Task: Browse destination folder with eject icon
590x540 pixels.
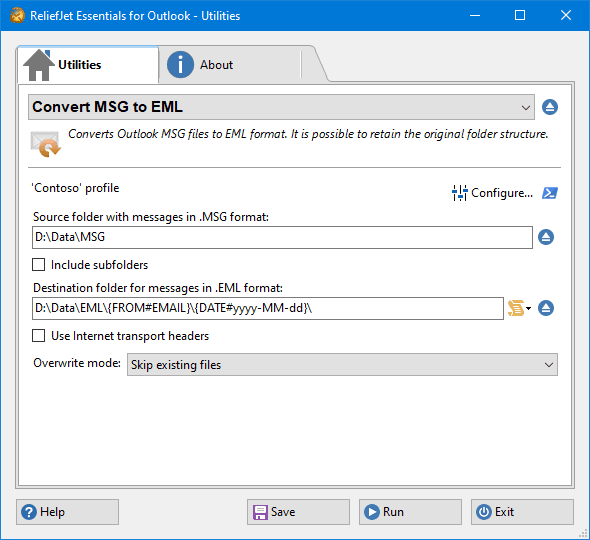Action: 546,308
